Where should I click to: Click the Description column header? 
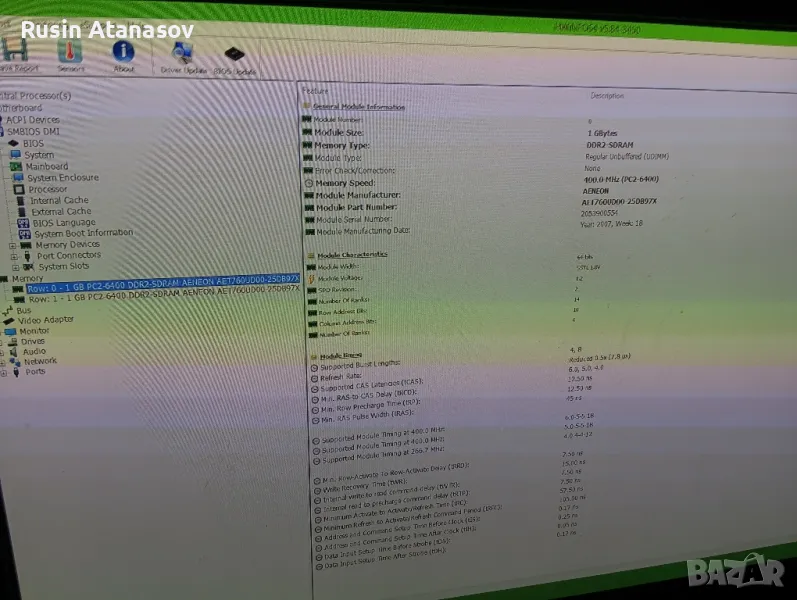[607, 96]
